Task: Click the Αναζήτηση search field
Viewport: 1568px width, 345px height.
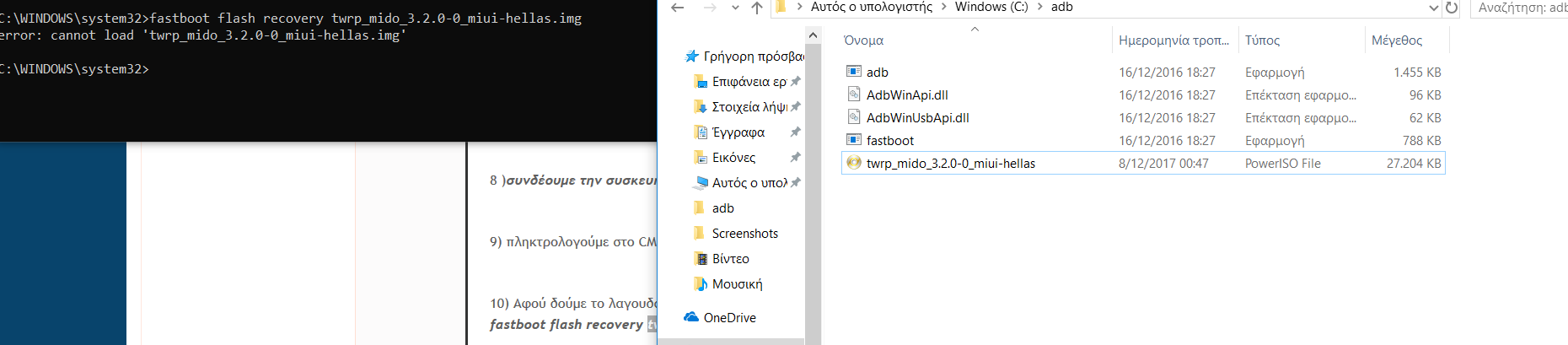Action: [1519, 8]
